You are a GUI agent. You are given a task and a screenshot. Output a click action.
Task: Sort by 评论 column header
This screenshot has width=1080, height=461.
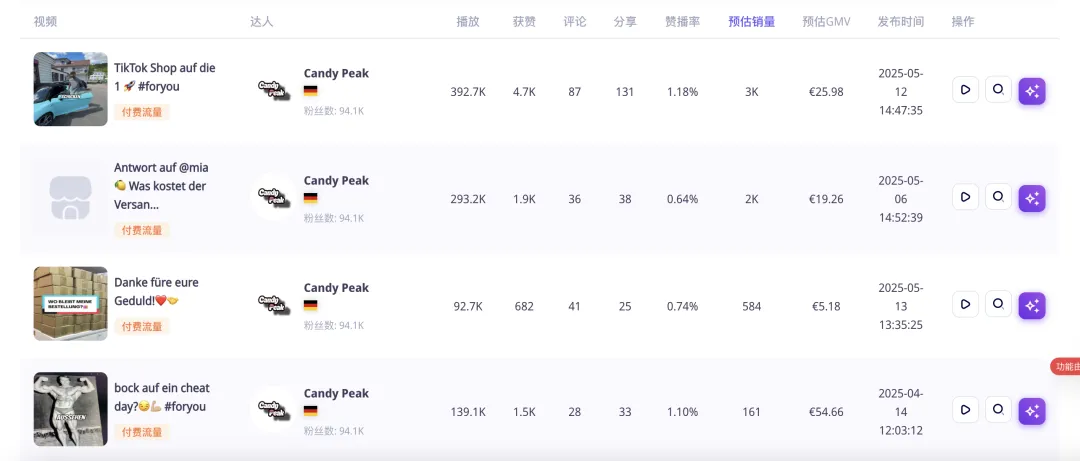click(574, 21)
